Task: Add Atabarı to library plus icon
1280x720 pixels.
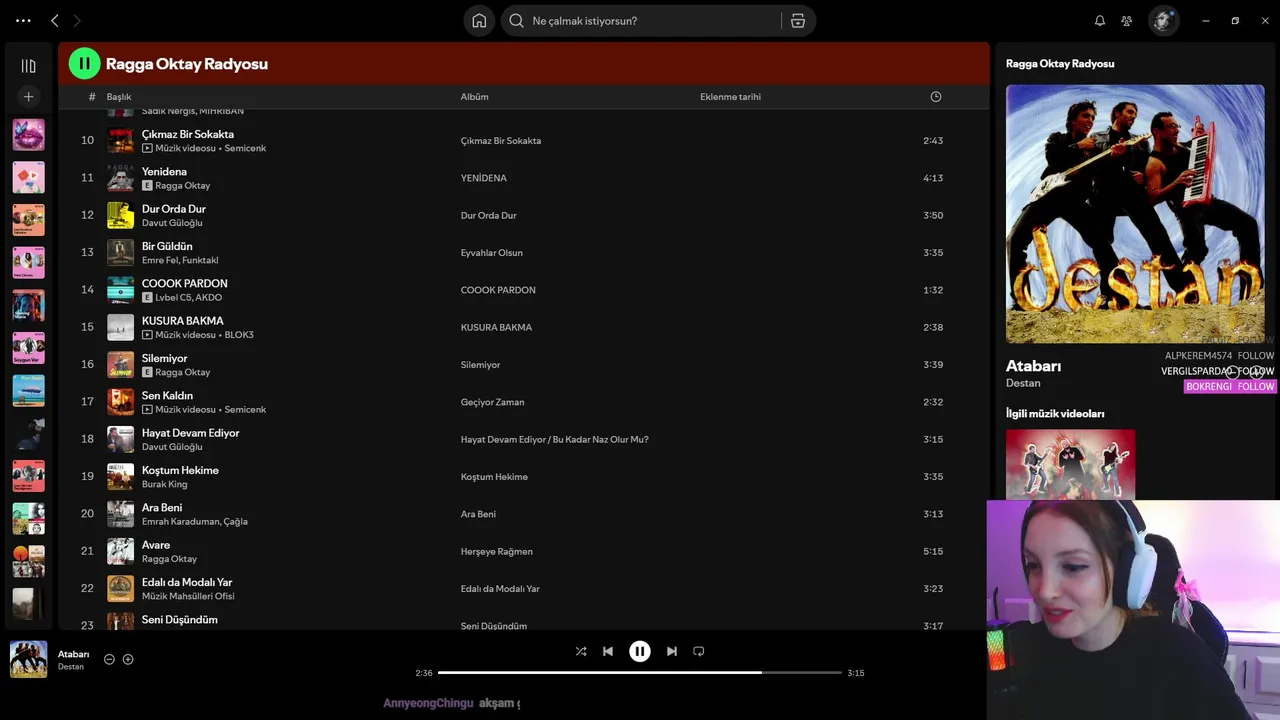Action: pyautogui.click(x=128, y=659)
